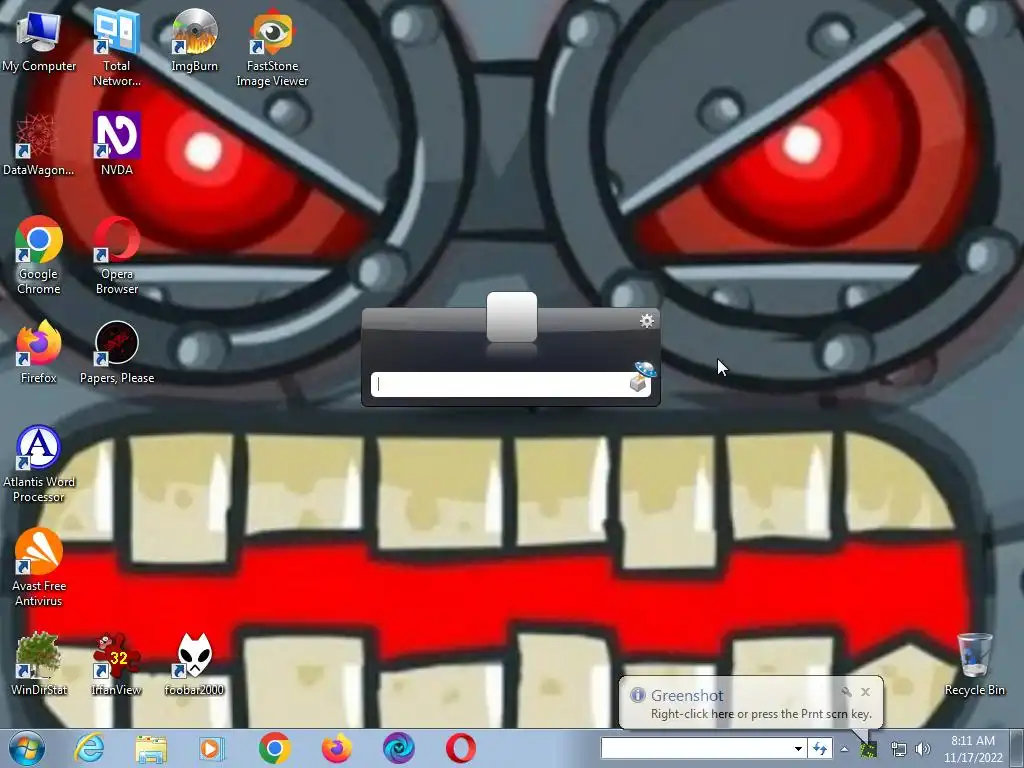The height and width of the screenshot is (768, 1024).
Task: Click the taskbar address refresh button
Action: point(820,748)
